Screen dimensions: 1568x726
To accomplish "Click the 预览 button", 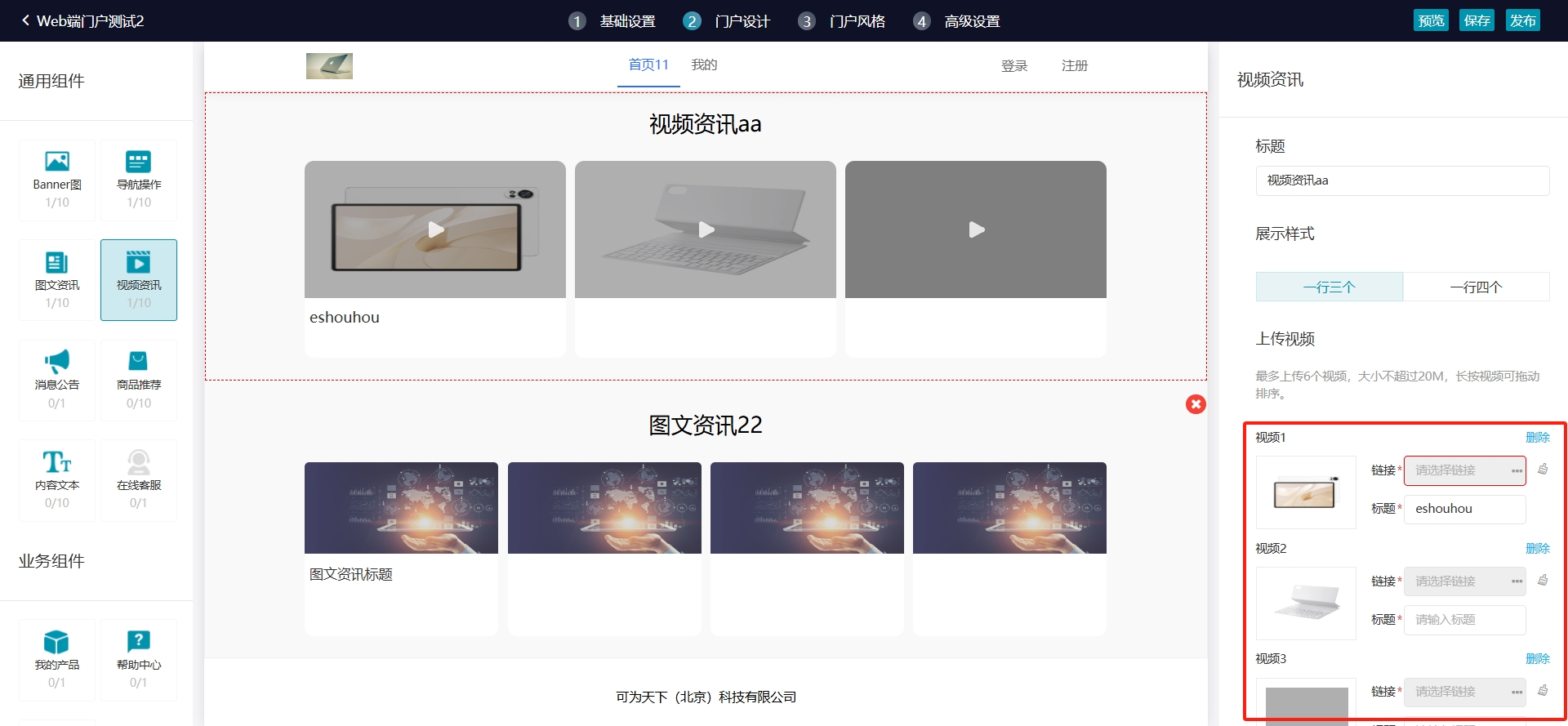I will (x=1431, y=20).
